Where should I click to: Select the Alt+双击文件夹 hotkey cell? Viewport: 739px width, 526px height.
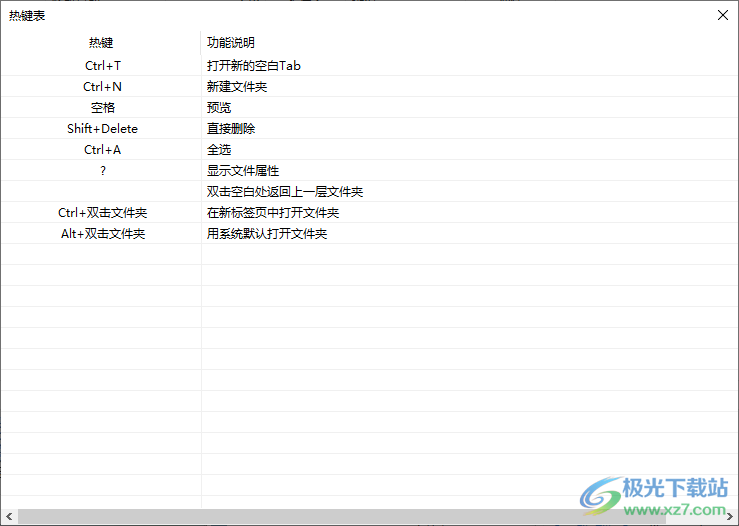[x=102, y=234]
